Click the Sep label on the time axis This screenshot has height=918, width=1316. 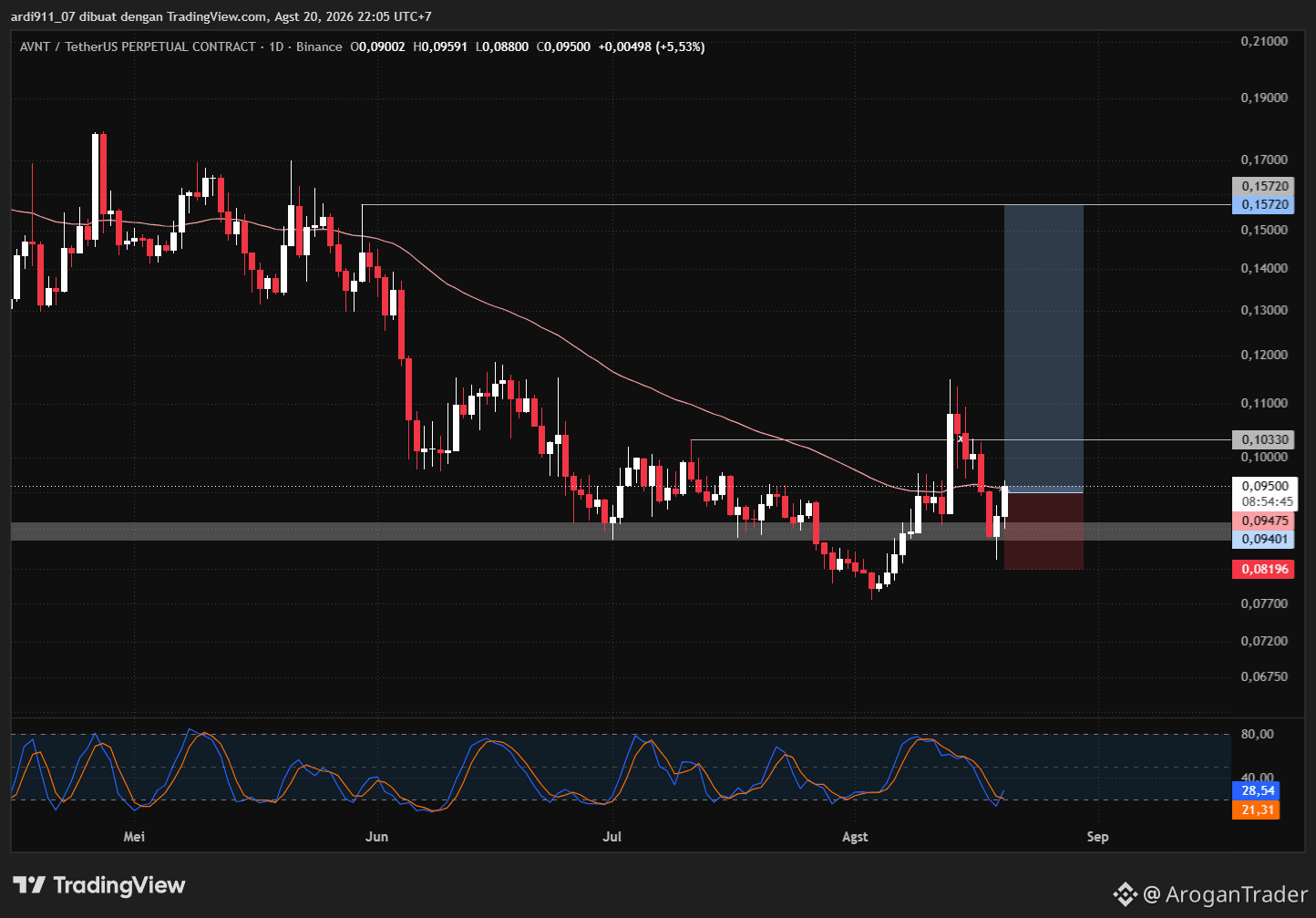pos(1097,836)
